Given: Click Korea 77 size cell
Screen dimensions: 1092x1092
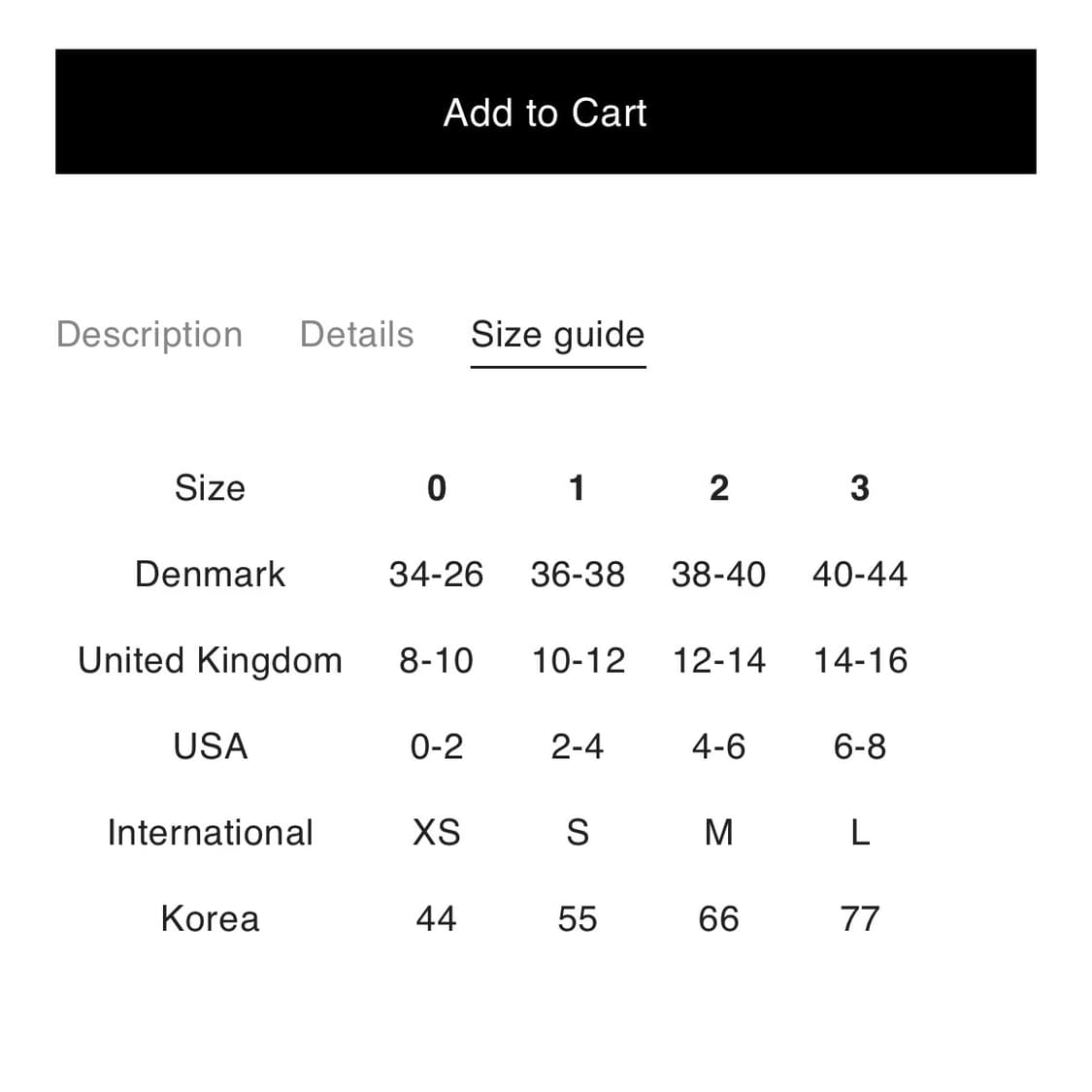Looking at the screenshot, I should tap(860, 918).
